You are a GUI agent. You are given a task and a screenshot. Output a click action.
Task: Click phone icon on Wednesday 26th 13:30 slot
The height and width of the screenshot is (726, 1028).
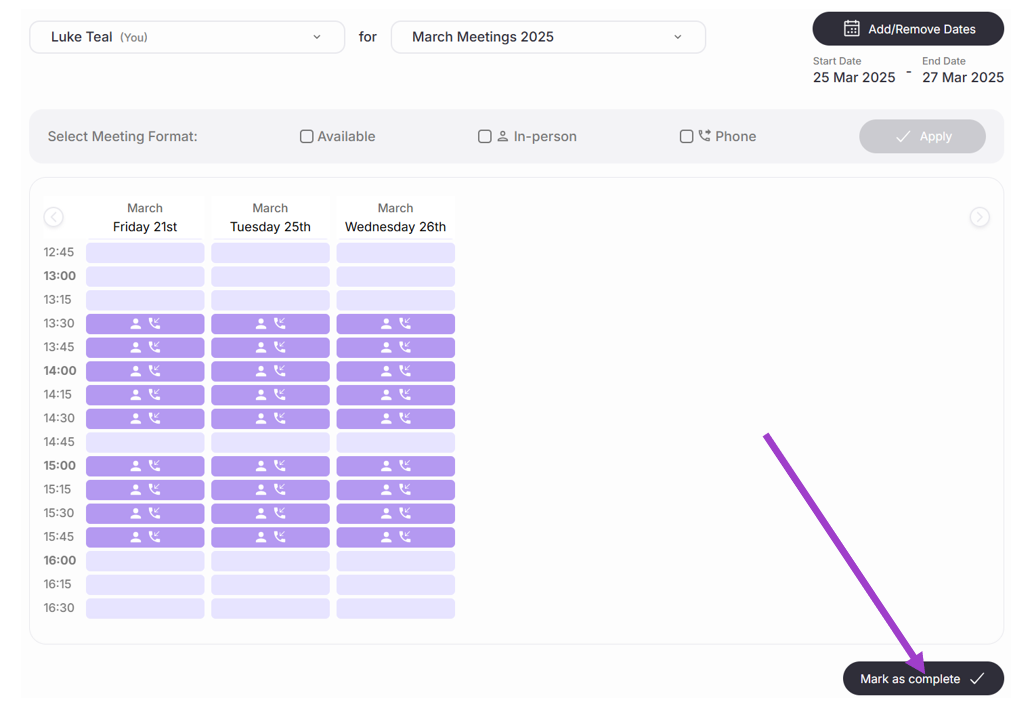point(405,323)
